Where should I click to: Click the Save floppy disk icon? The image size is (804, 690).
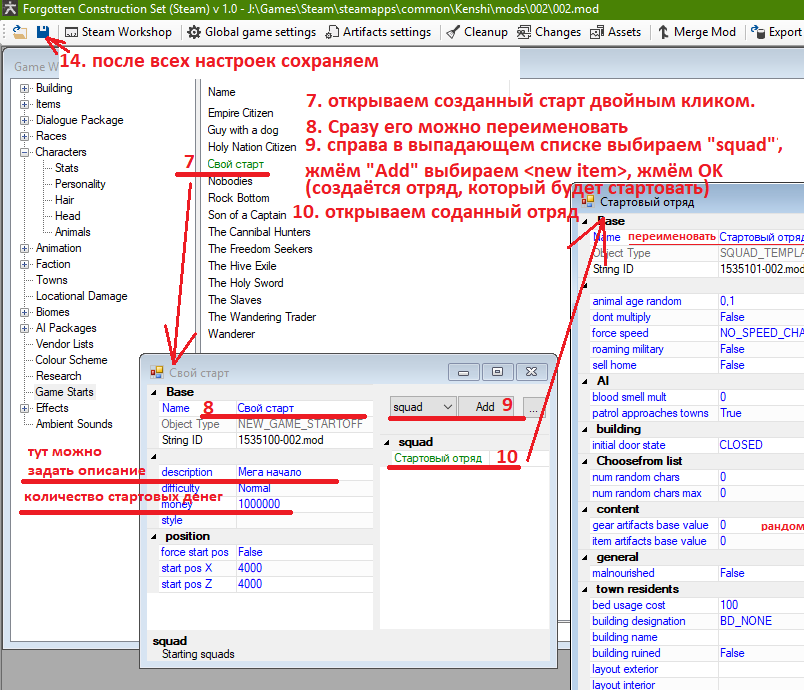tap(43, 32)
